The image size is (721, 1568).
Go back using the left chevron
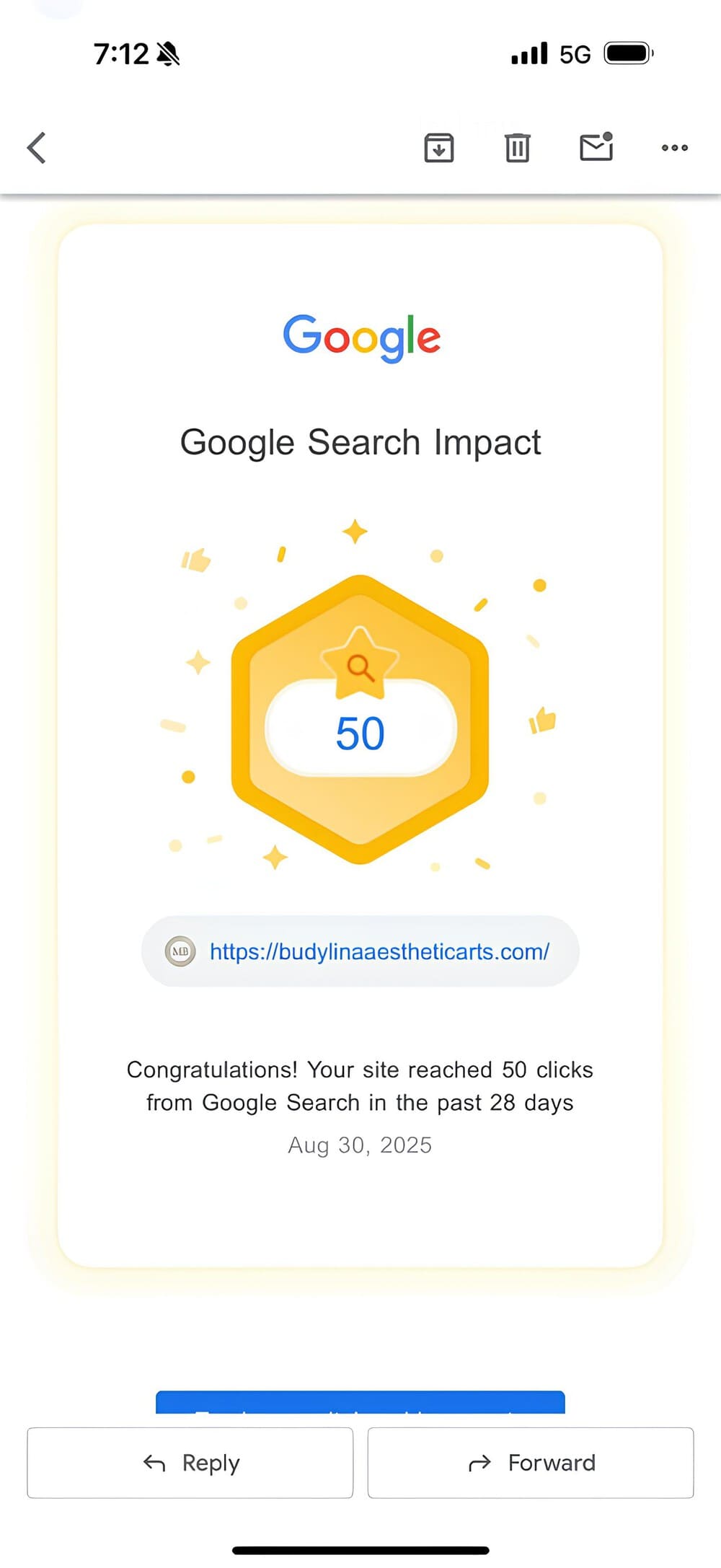coord(37,148)
